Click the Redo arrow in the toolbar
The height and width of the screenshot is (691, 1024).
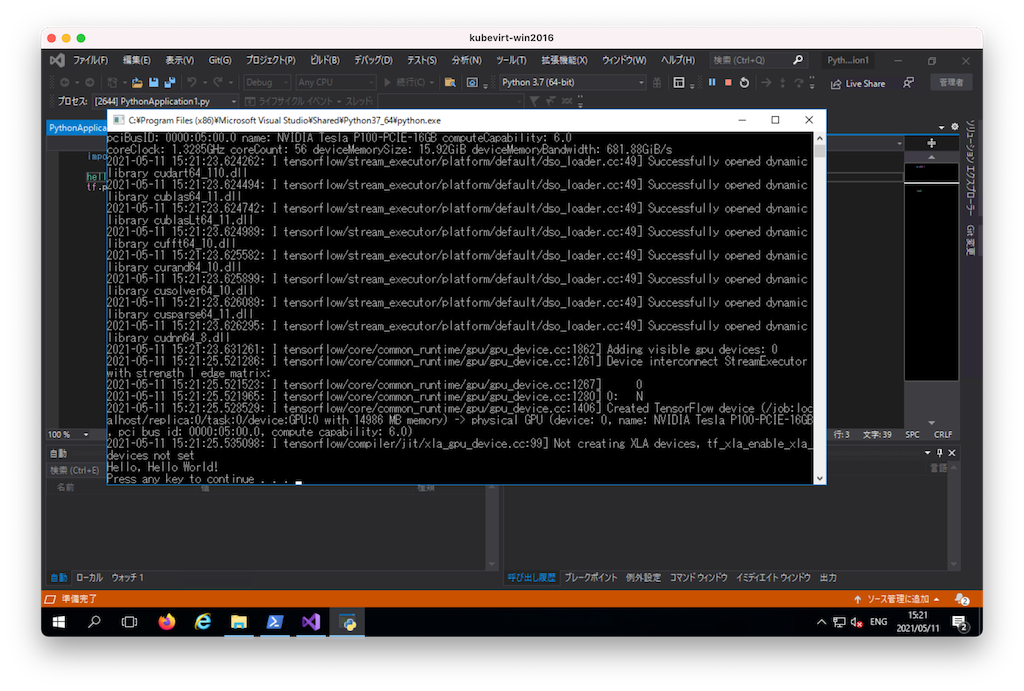point(217,82)
